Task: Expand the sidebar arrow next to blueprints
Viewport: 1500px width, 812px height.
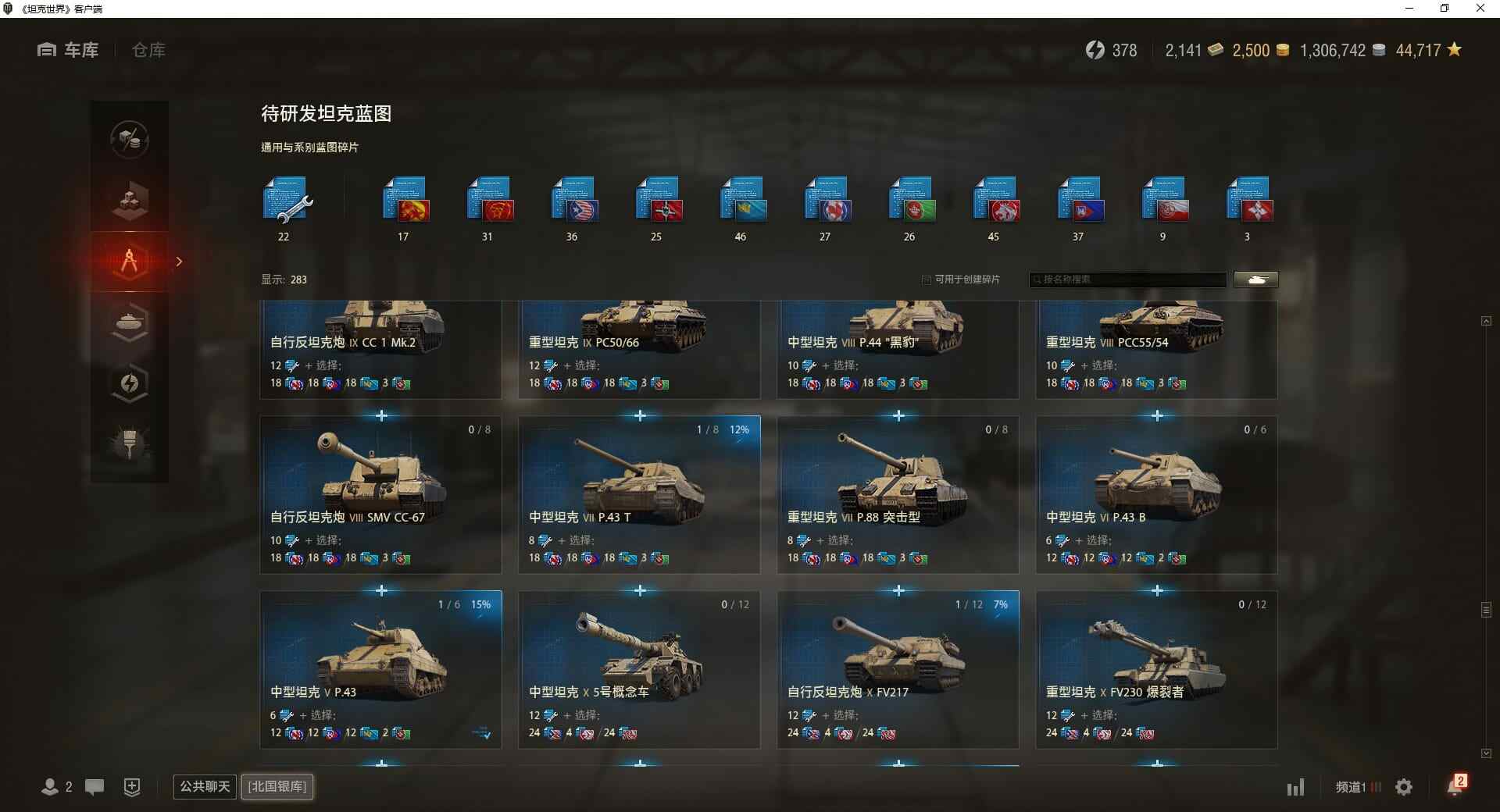Action: tap(179, 262)
